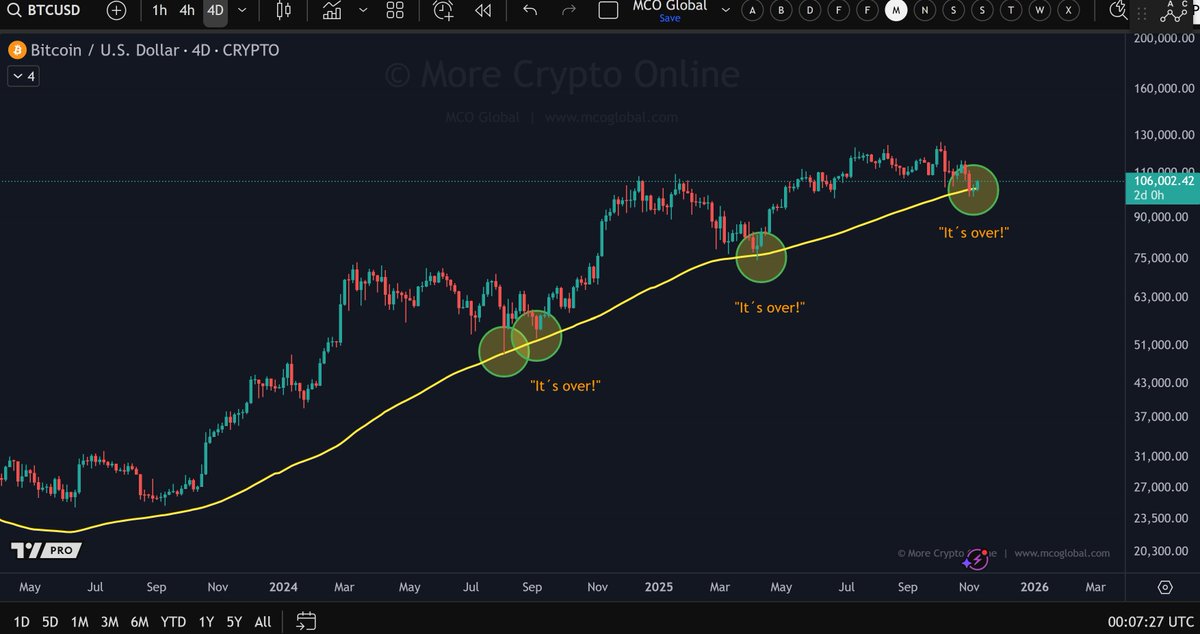
Task: Redo the chart action
Action: coord(569,11)
